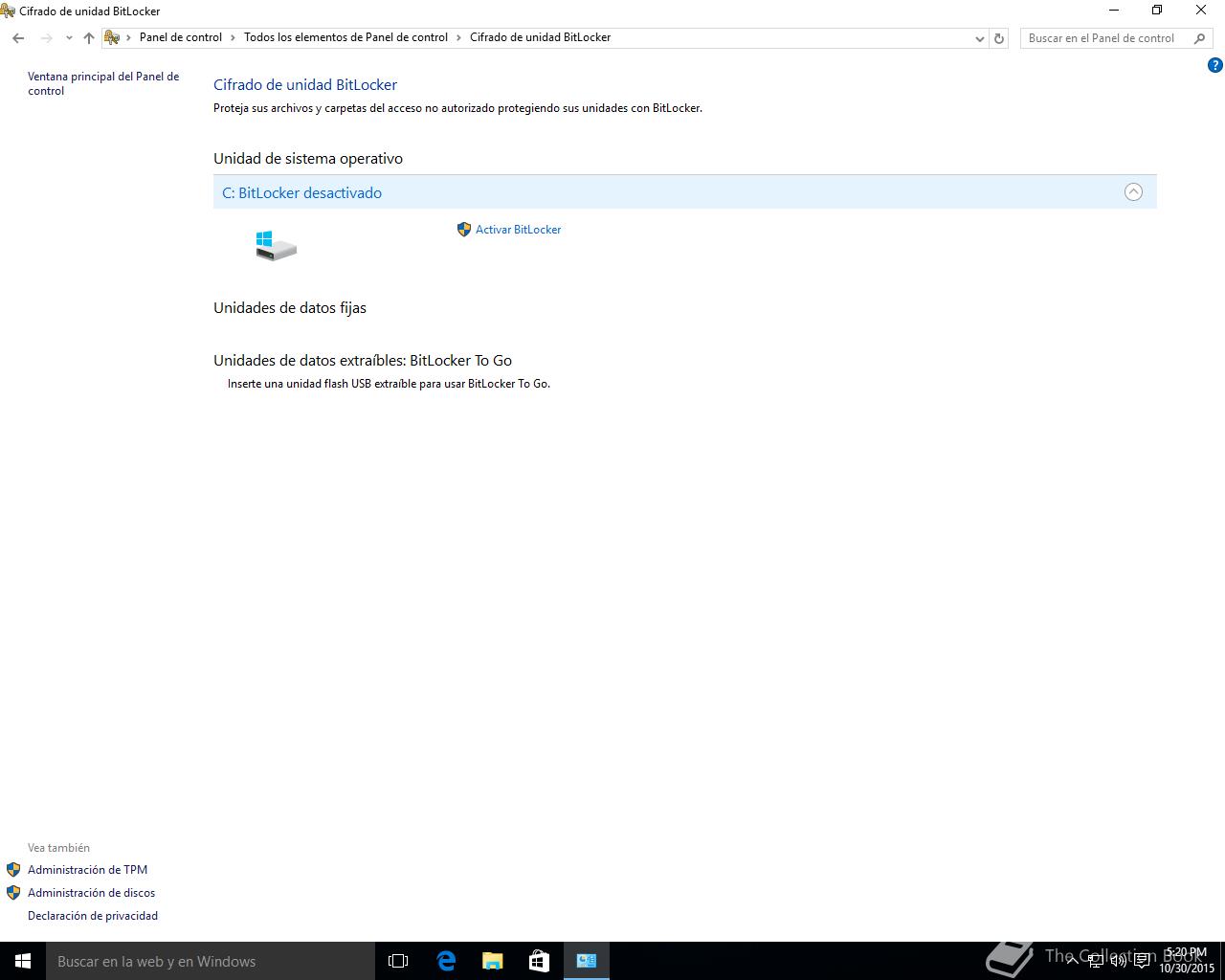Click the Control Panel taskbar button
1225x980 pixels.
(x=587, y=961)
